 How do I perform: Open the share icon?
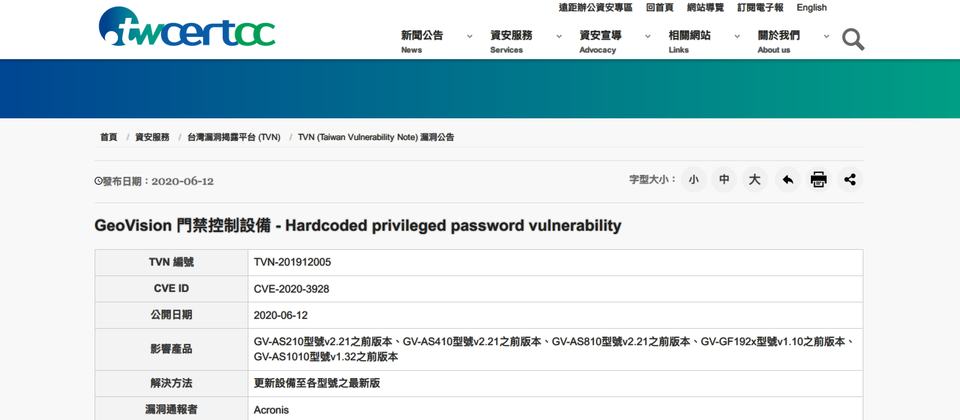[x=850, y=180]
